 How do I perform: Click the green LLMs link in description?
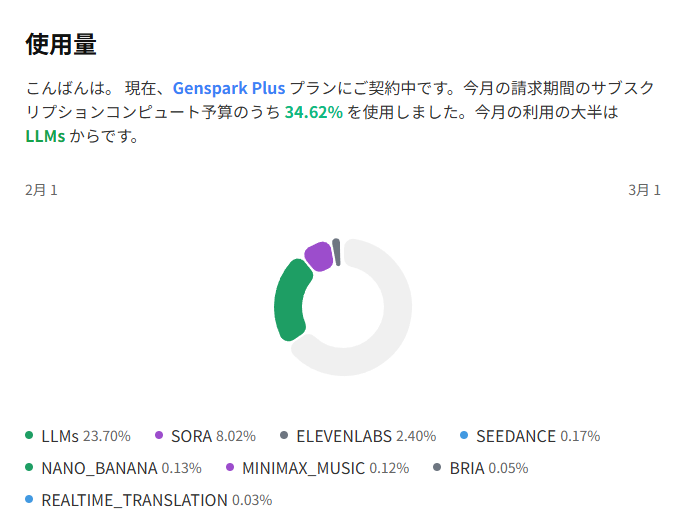coord(45,136)
